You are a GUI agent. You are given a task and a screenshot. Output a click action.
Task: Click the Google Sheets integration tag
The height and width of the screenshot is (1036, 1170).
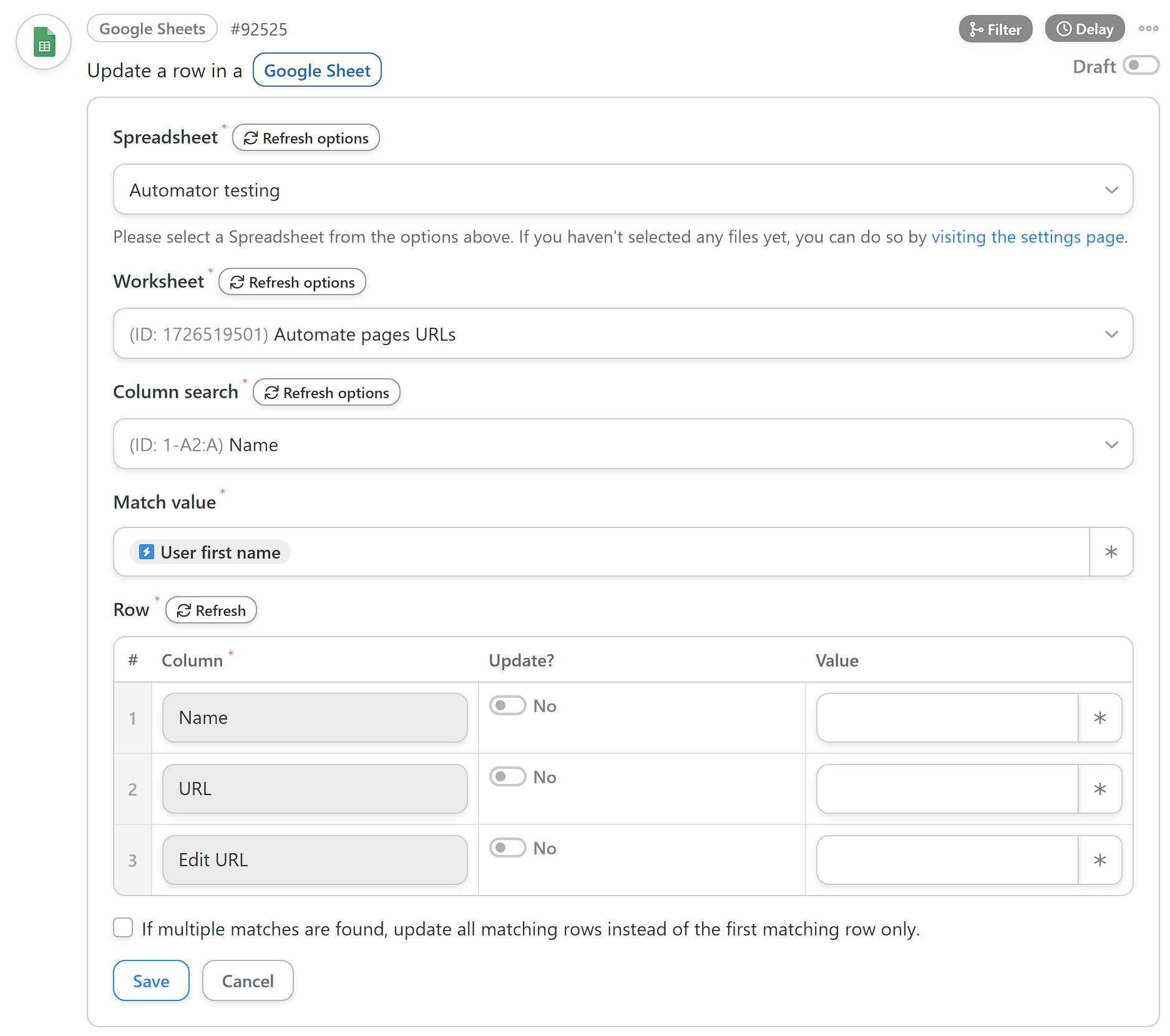click(x=152, y=29)
